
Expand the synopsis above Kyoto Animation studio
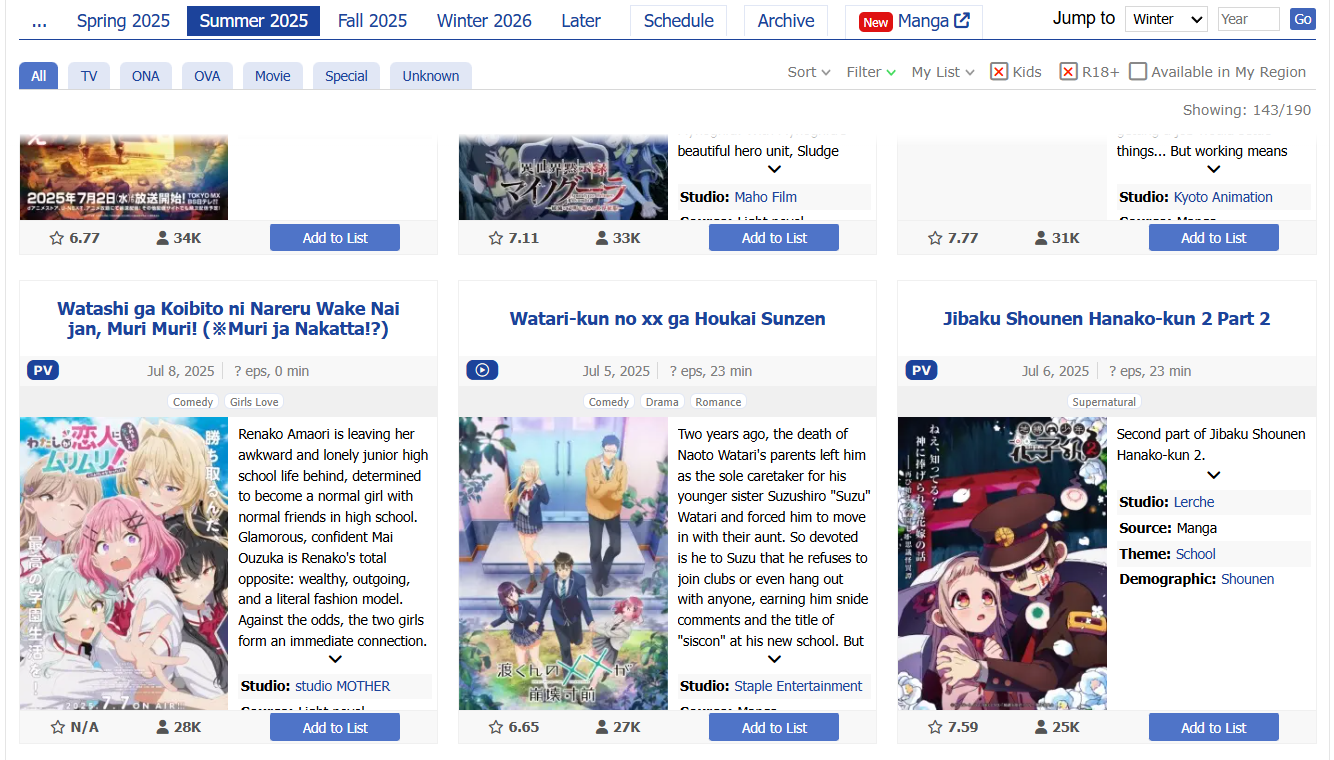(x=1213, y=169)
